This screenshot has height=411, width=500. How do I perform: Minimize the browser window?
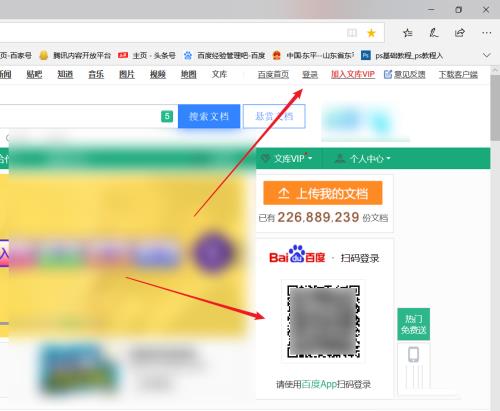[431, 9]
